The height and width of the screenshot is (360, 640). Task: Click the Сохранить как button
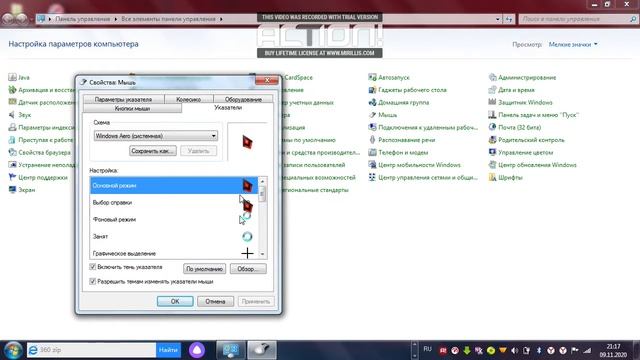153,151
